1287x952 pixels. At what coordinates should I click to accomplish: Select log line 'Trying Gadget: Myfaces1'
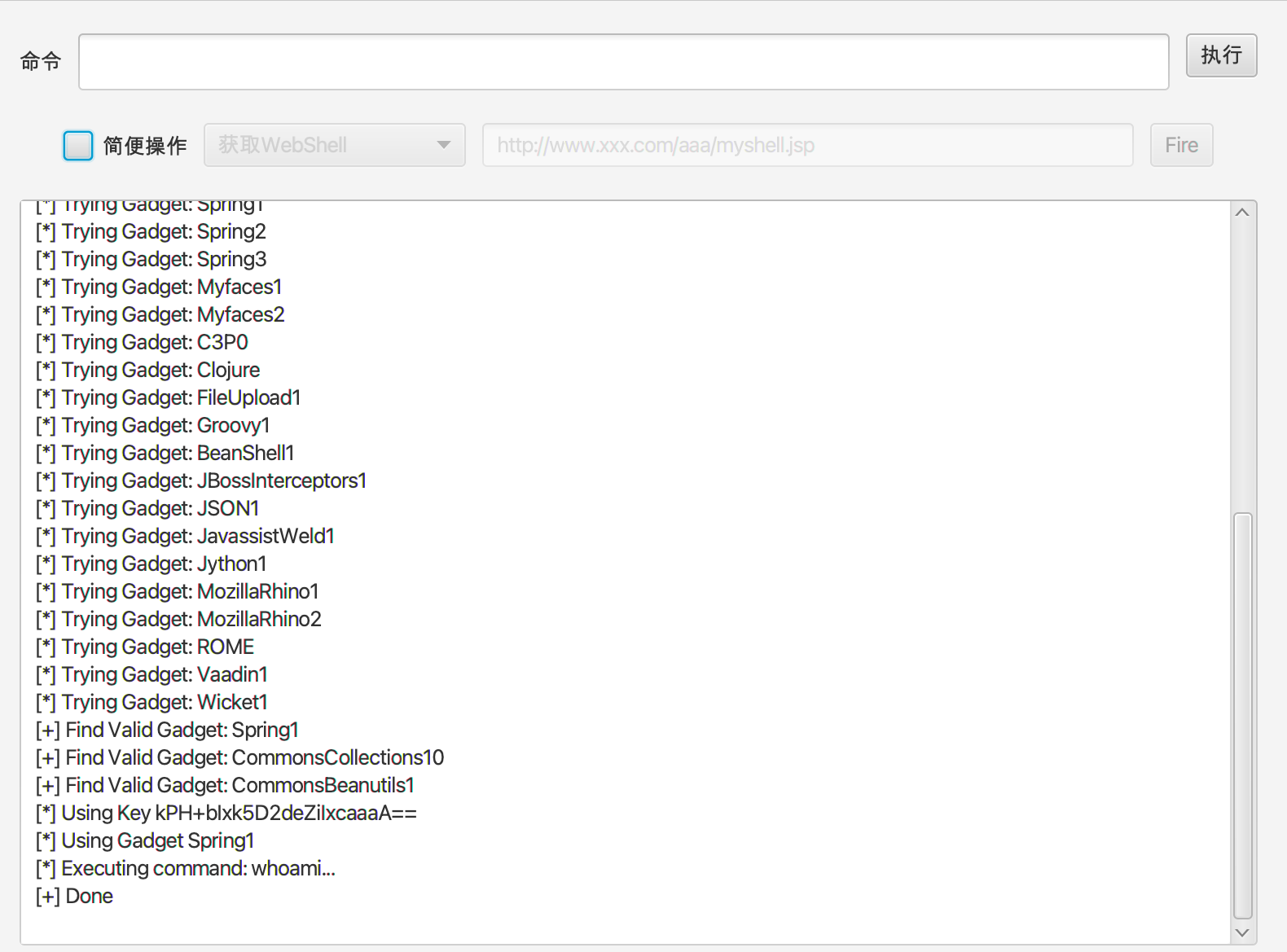click(x=159, y=287)
